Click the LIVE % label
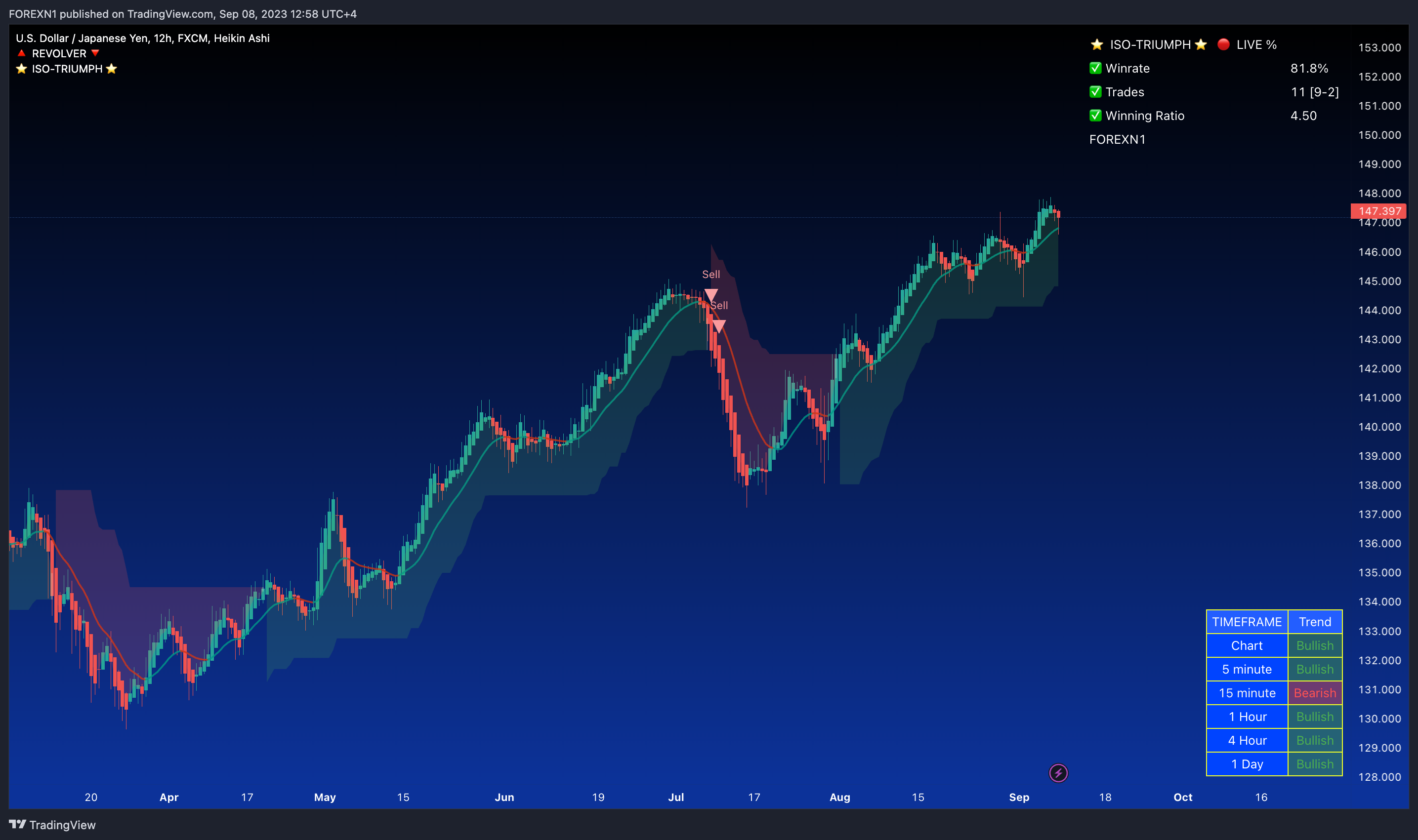1418x840 pixels. pyautogui.click(x=1256, y=44)
